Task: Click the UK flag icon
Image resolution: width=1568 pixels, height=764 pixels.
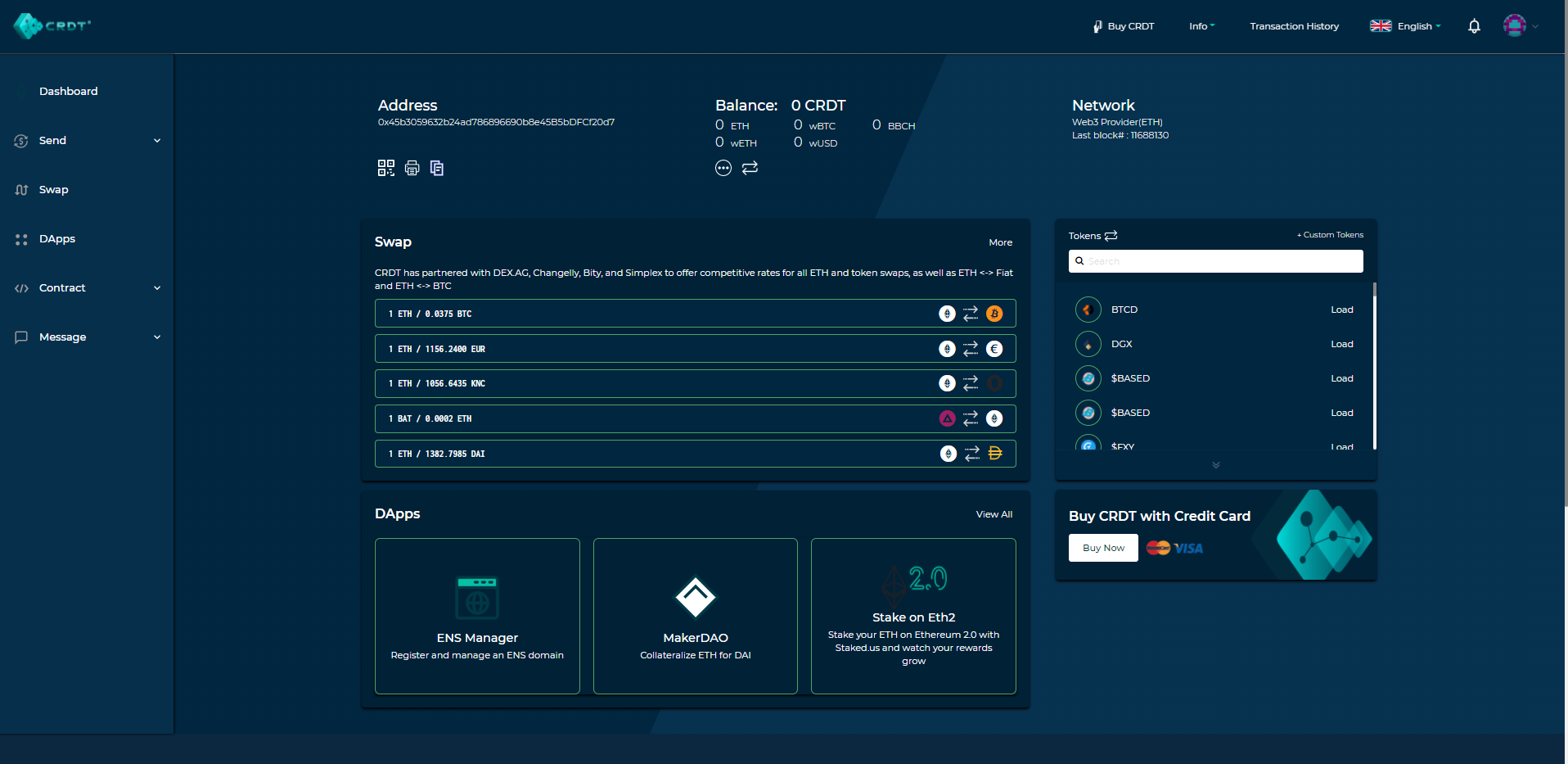Action: click(x=1381, y=26)
